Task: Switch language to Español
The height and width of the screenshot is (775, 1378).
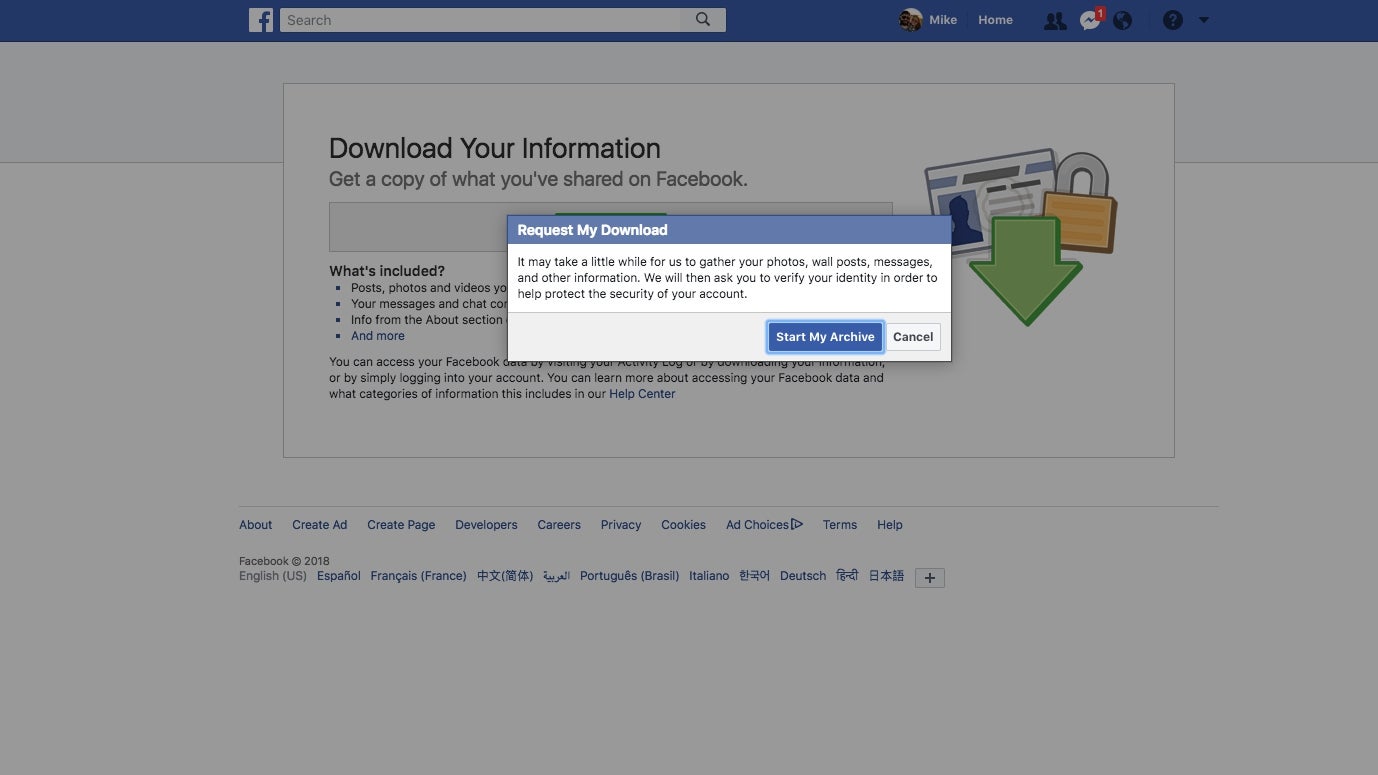Action: point(339,576)
